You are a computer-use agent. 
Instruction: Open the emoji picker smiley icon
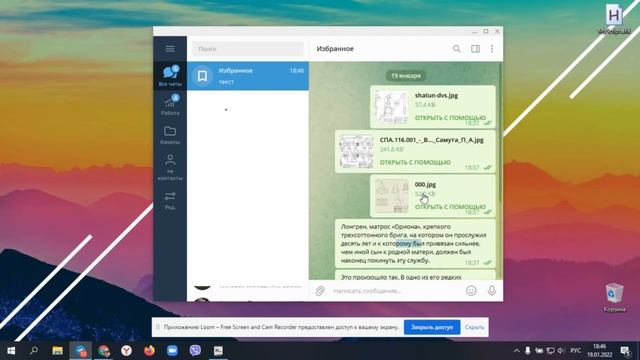(x=471, y=291)
